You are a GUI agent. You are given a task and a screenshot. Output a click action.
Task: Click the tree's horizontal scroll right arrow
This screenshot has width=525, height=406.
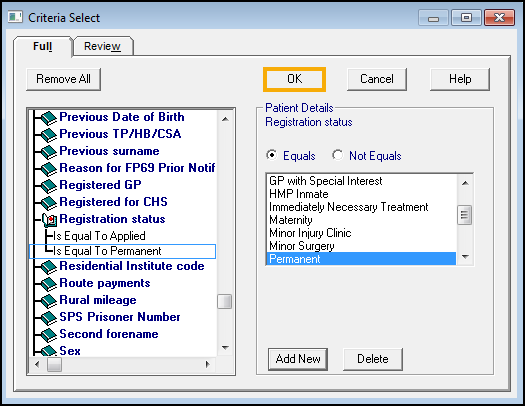tap(208, 364)
